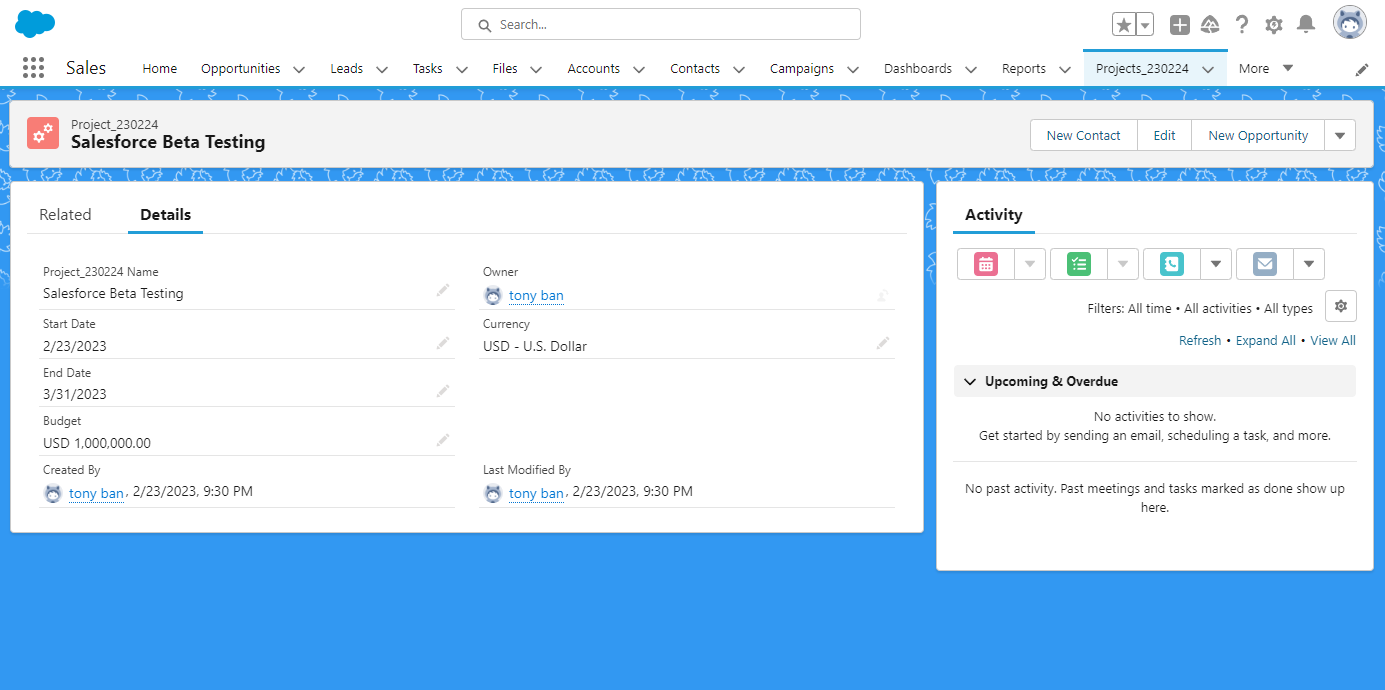1385x690 pixels.
Task: Click the change Owner icon
Action: click(x=883, y=295)
